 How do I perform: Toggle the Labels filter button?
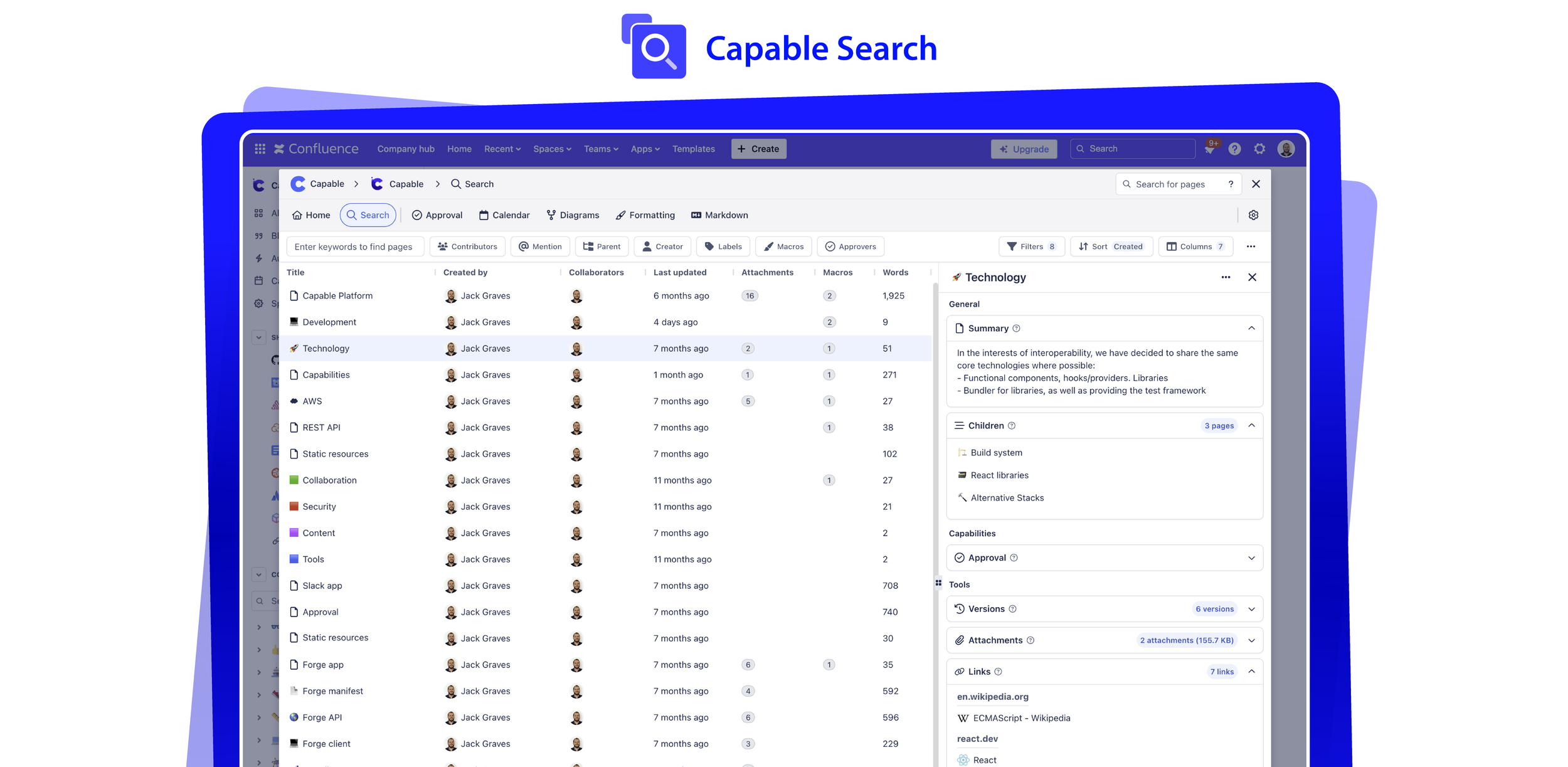[723, 246]
